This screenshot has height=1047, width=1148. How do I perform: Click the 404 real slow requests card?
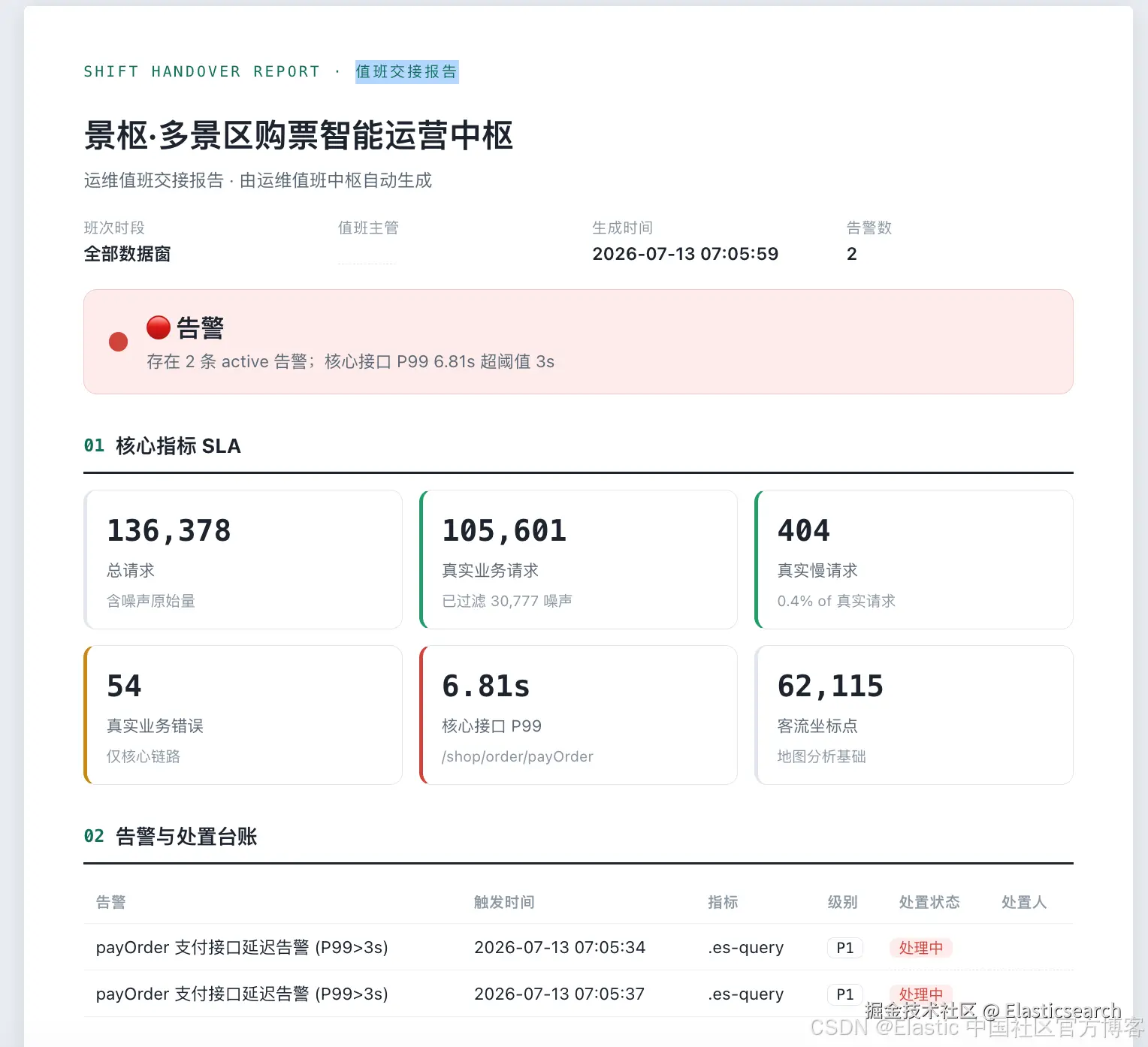(914, 560)
